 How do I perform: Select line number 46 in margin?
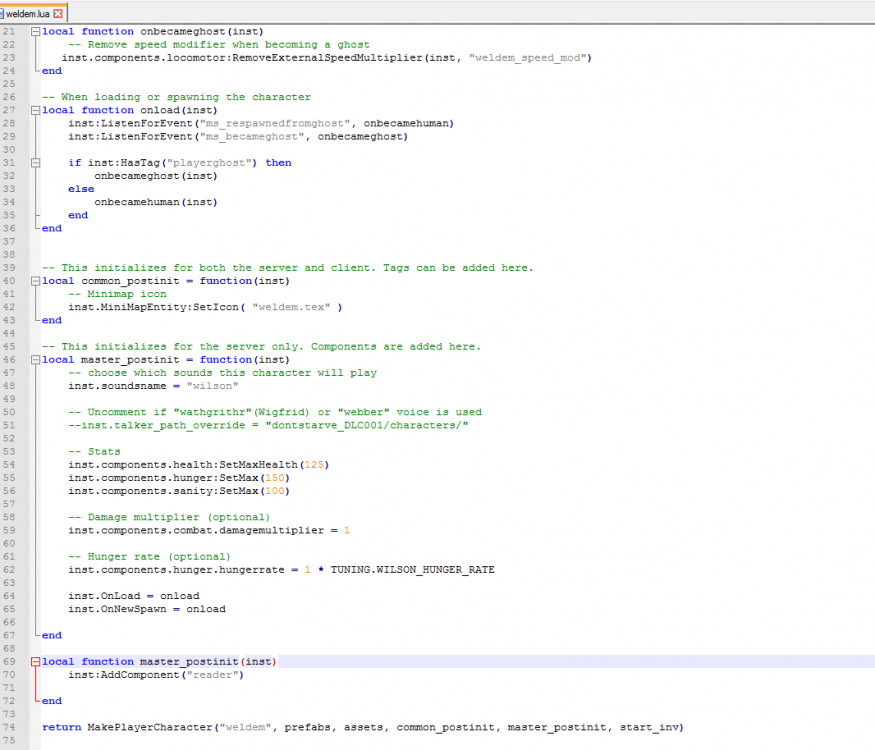pyautogui.click(x=9, y=360)
